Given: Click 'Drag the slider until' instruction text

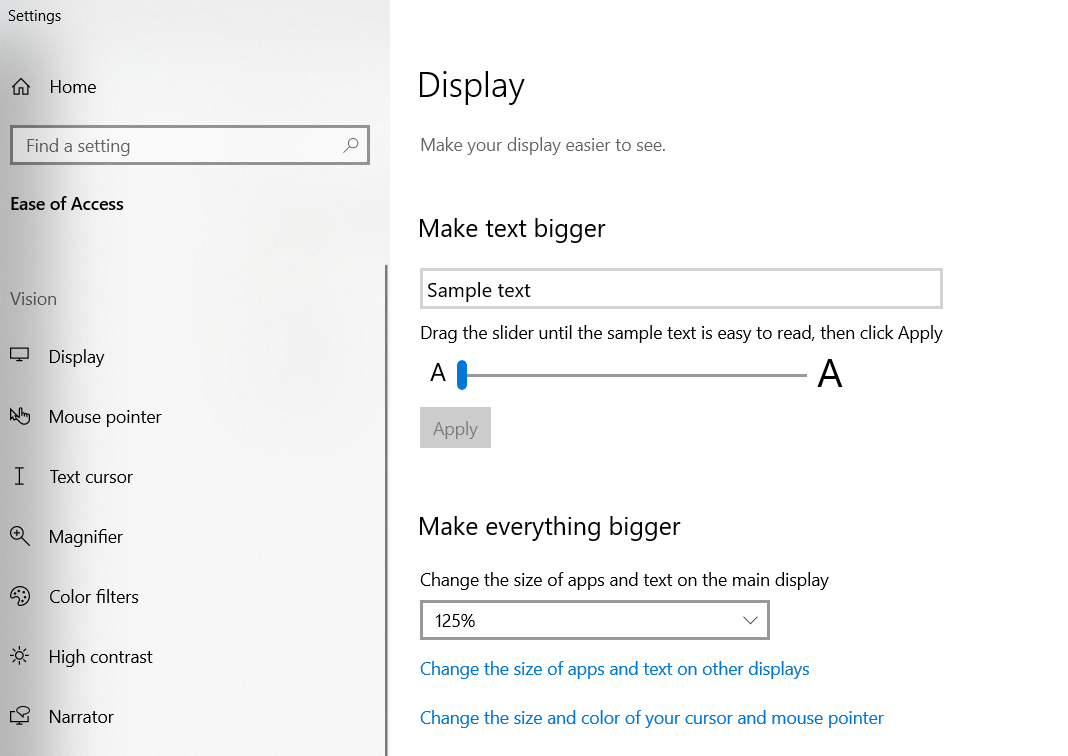Looking at the screenshot, I should tap(681, 333).
